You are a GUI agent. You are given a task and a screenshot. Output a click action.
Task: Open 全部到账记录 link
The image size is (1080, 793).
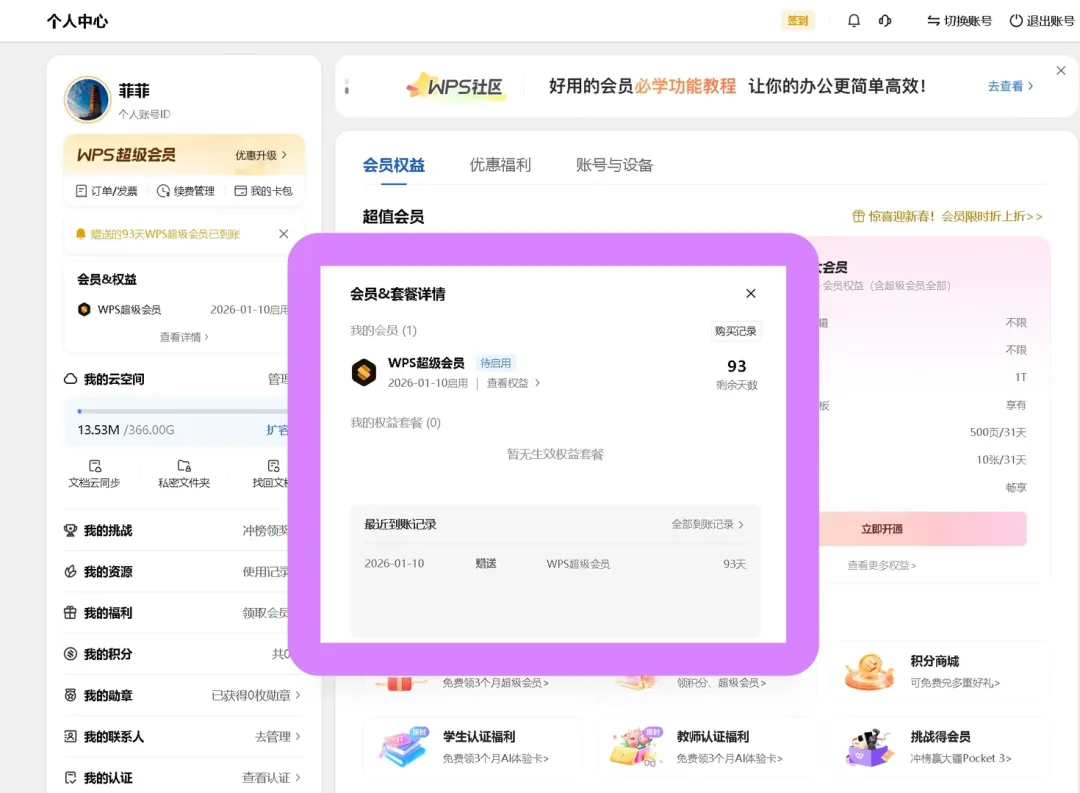click(707, 524)
